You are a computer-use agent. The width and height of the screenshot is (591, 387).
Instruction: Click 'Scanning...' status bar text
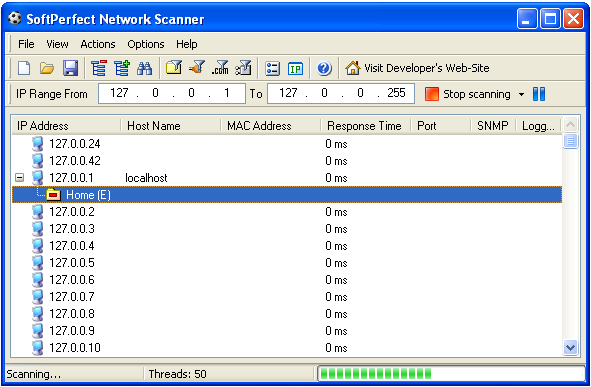pyautogui.click(x=34, y=374)
